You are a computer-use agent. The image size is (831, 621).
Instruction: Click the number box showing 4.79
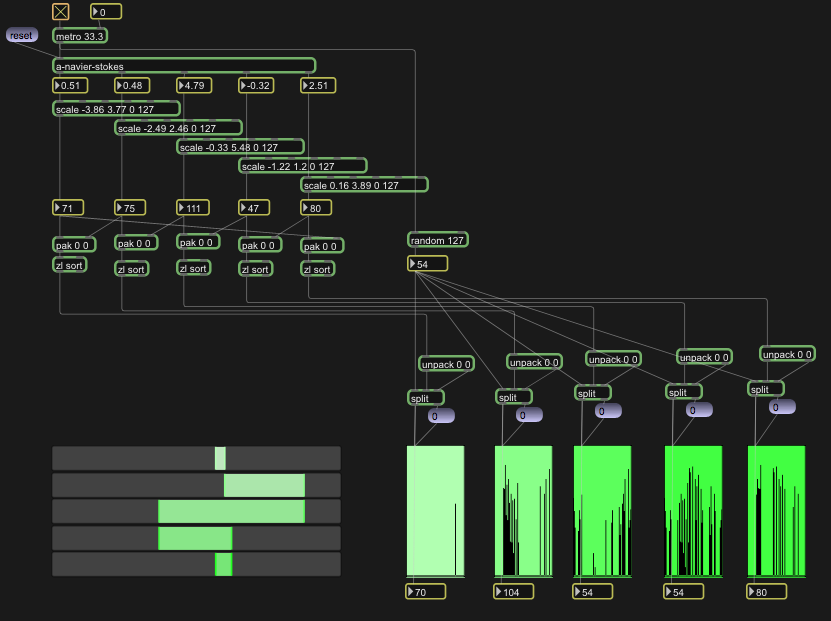click(198, 86)
